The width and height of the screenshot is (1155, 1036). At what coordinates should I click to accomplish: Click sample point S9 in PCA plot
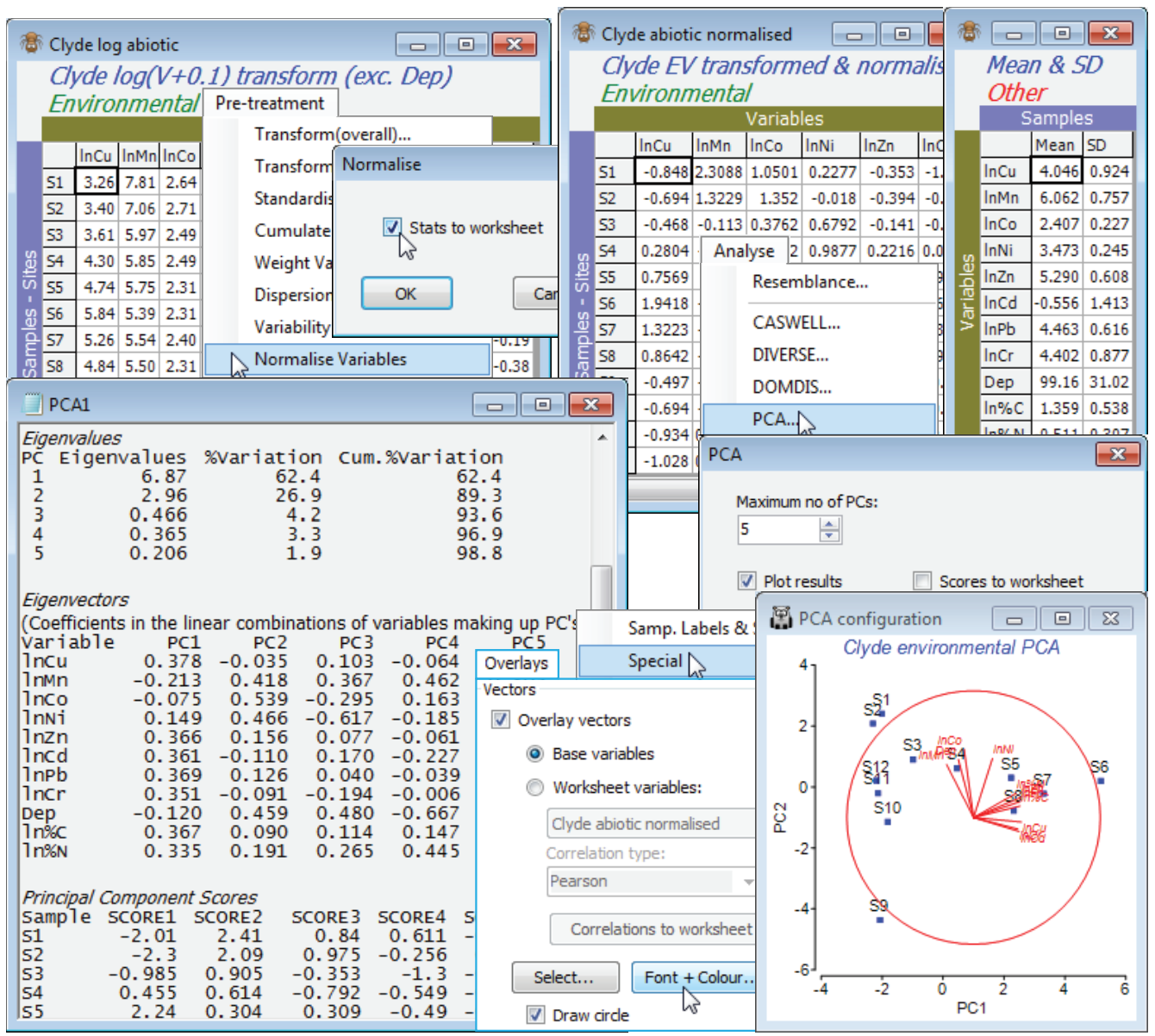tap(880, 920)
